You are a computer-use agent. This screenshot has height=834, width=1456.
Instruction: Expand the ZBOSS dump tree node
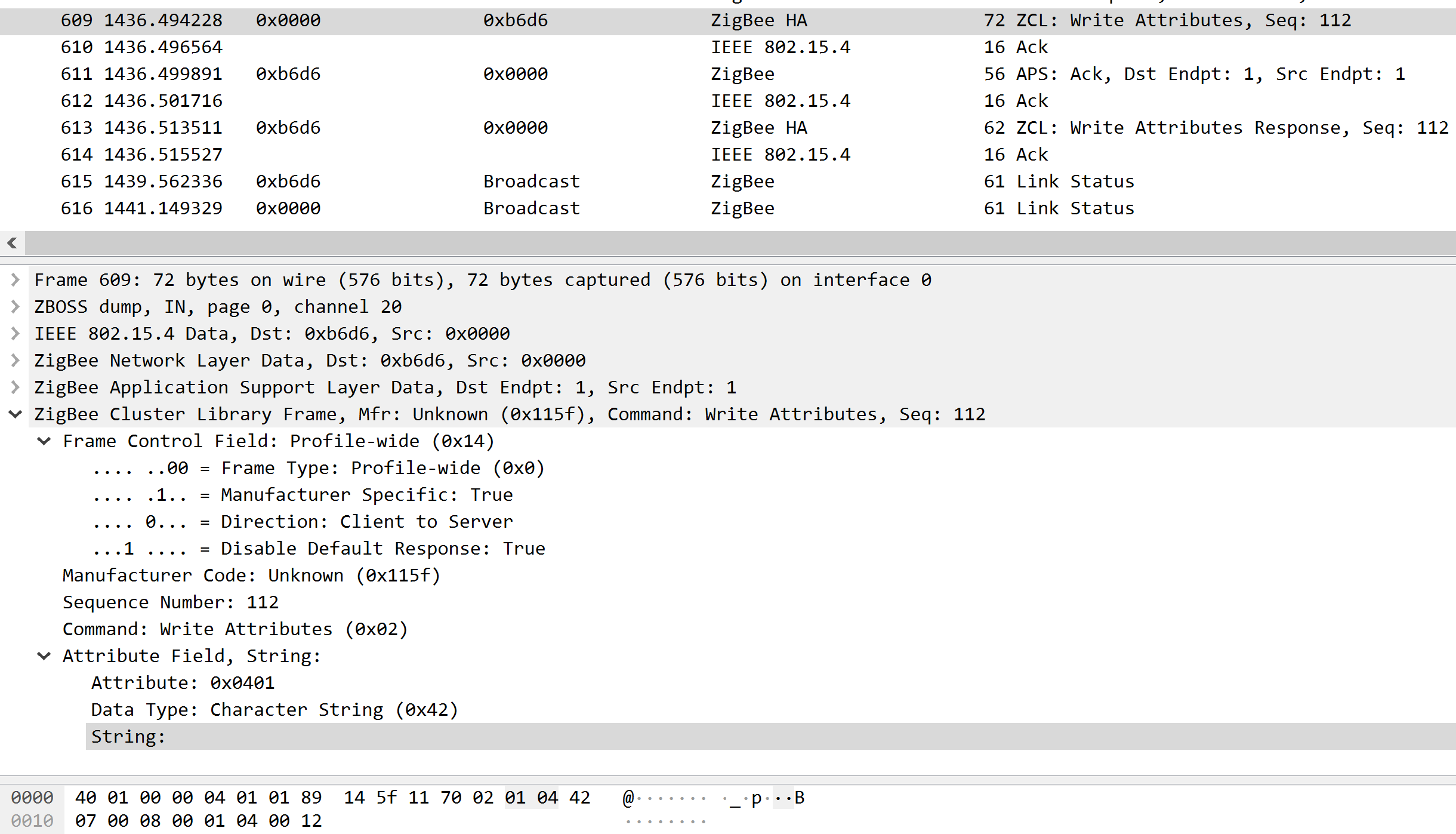pos(16,307)
